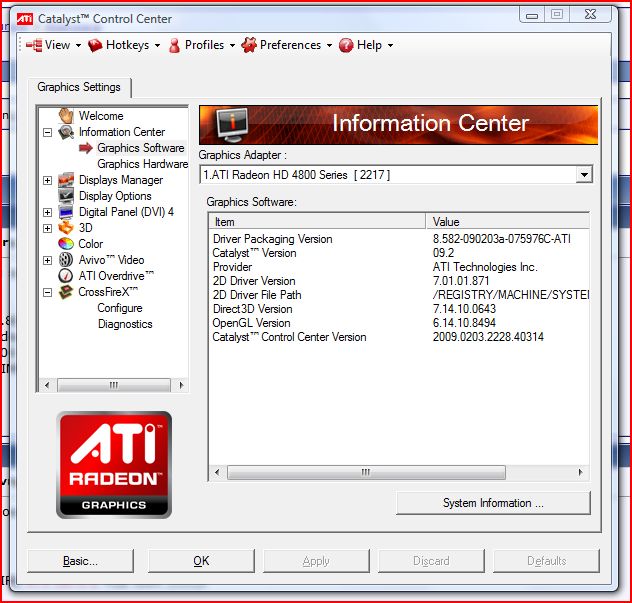The width and height of the screenshot is (632, 603).
Task: Click the Apply button
Action: tap(316, 561)
